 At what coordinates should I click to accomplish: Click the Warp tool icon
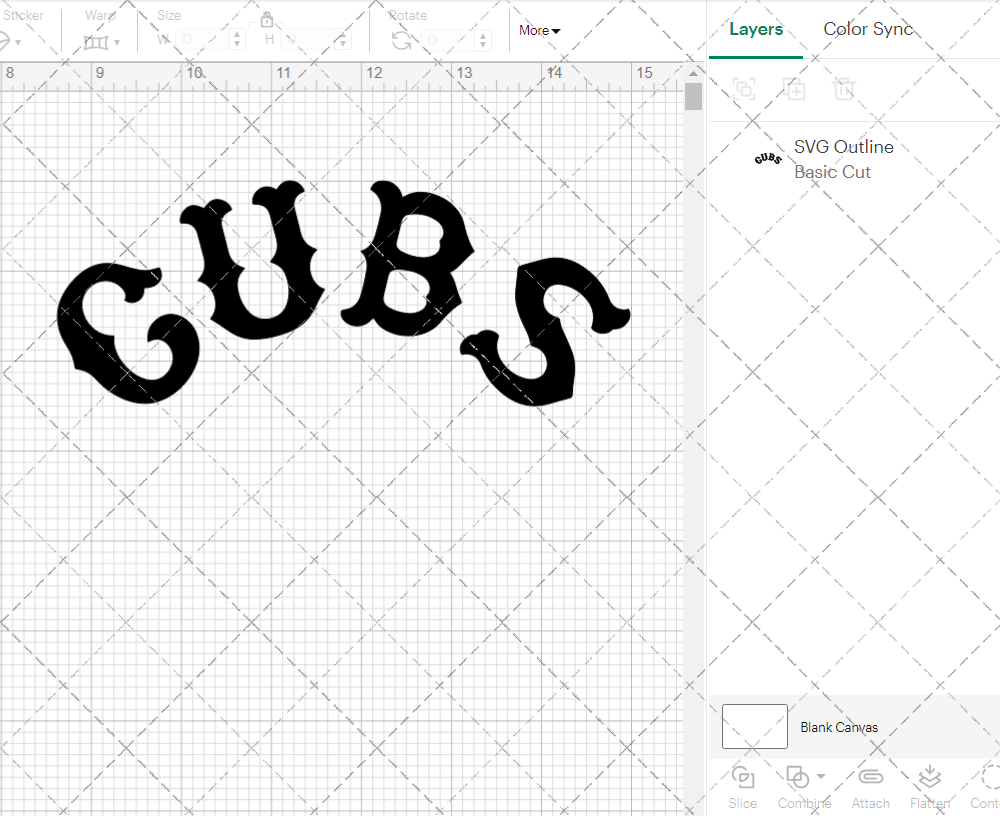coord(94,40)
